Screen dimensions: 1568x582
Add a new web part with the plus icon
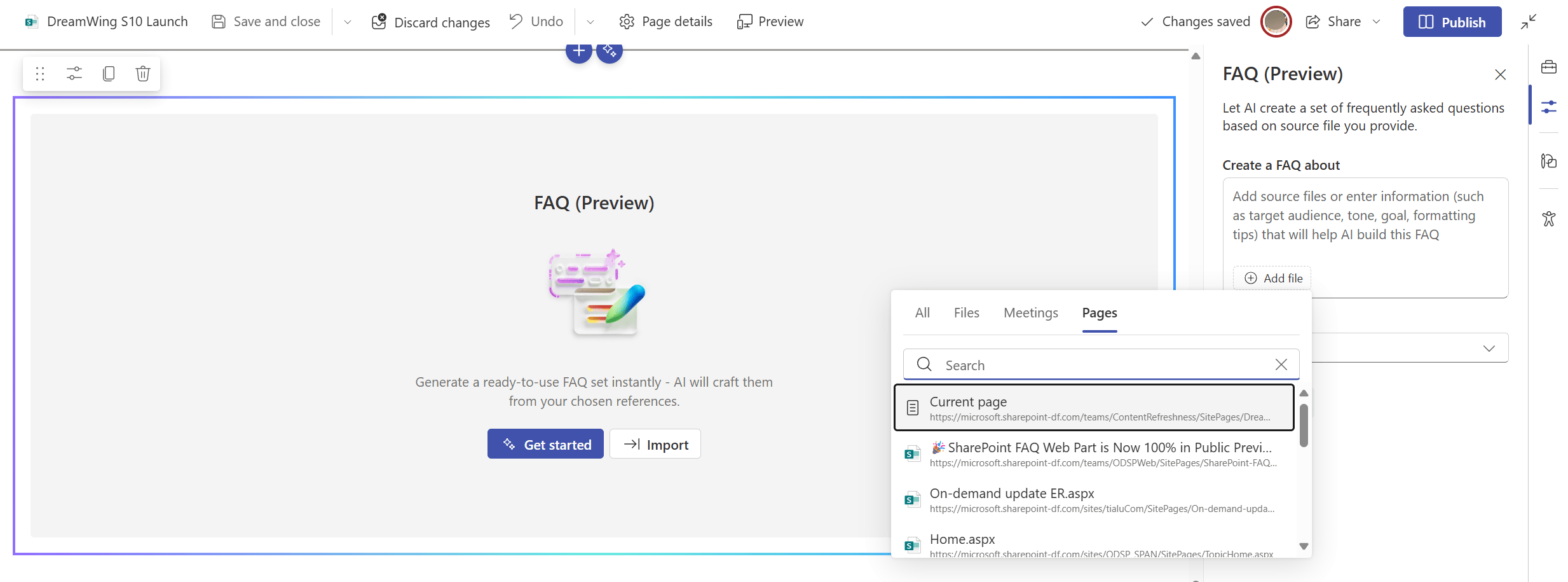click(578, 50)
